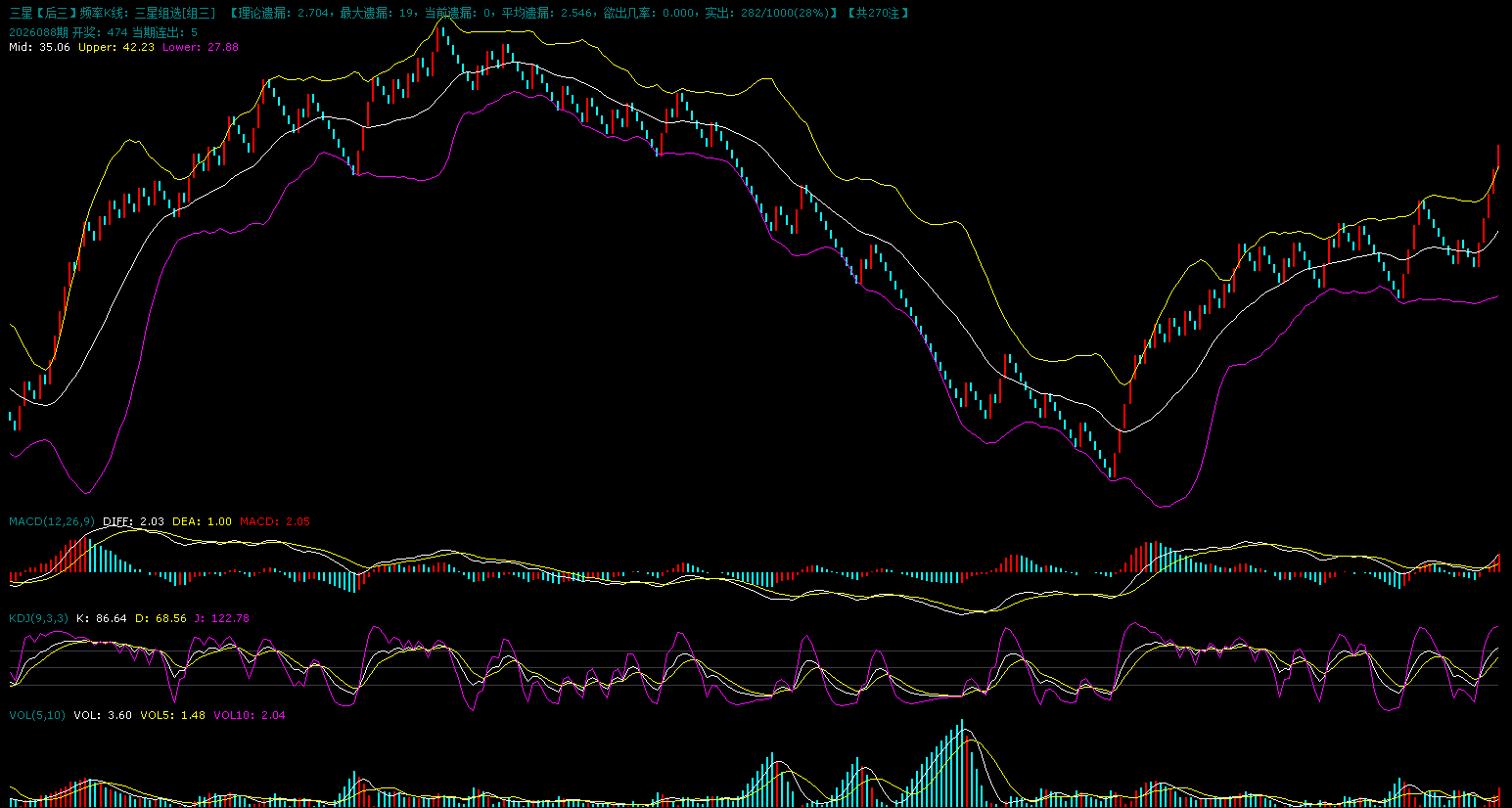This screenshot has width=1512, height=808.
Task: Click the magenta J: 122.78 value
Action: coord(221,618)
